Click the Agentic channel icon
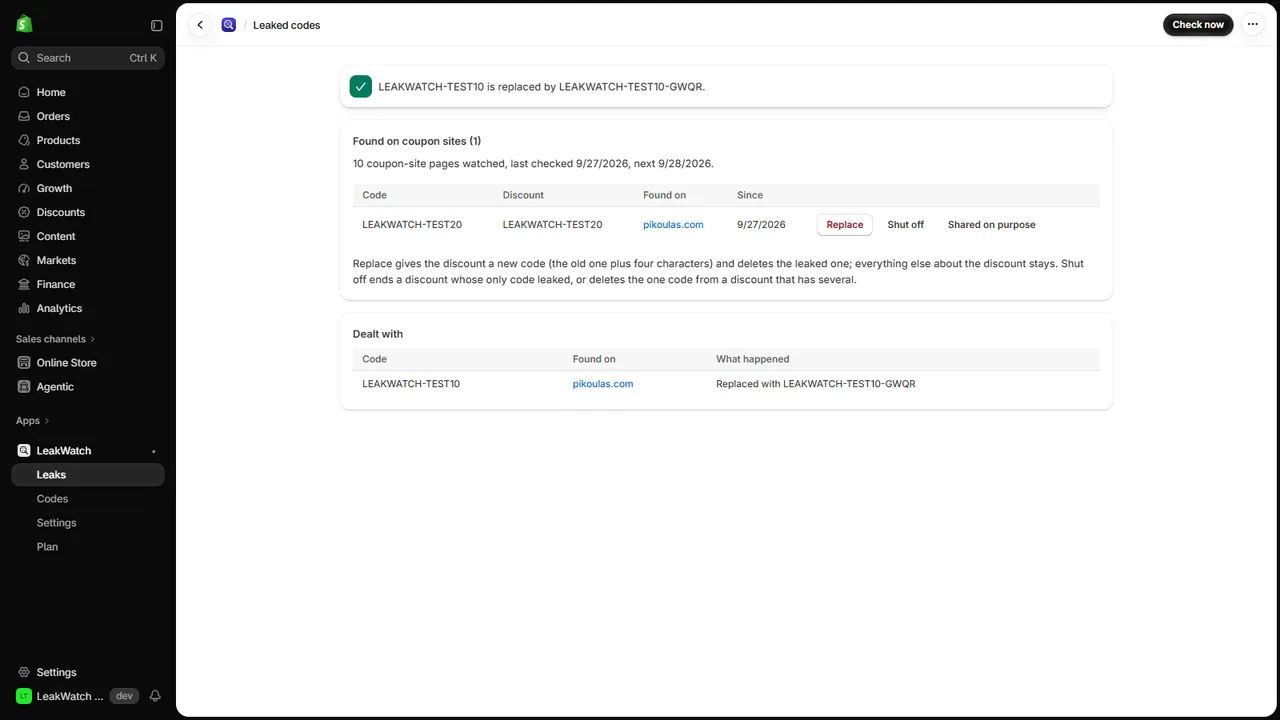The height and width of the screenshot is (720, 1280). [24, 386]
